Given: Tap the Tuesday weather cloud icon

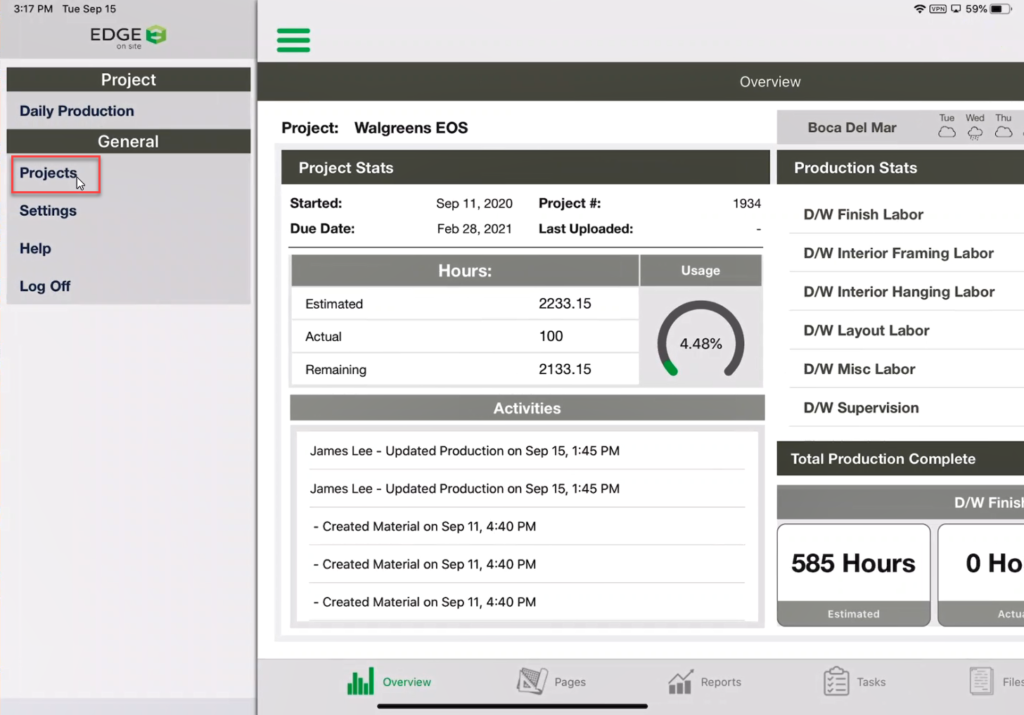Looking at the screenshot, I should pos(947,132).
